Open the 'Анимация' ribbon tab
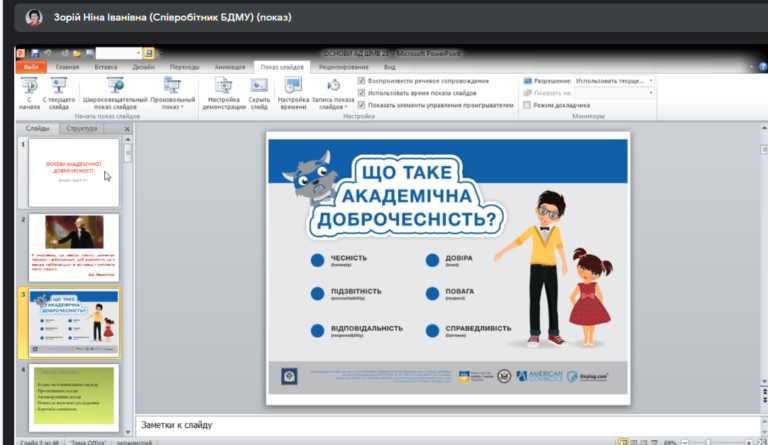The image size is (768, 445). click(x=229, y=67)
